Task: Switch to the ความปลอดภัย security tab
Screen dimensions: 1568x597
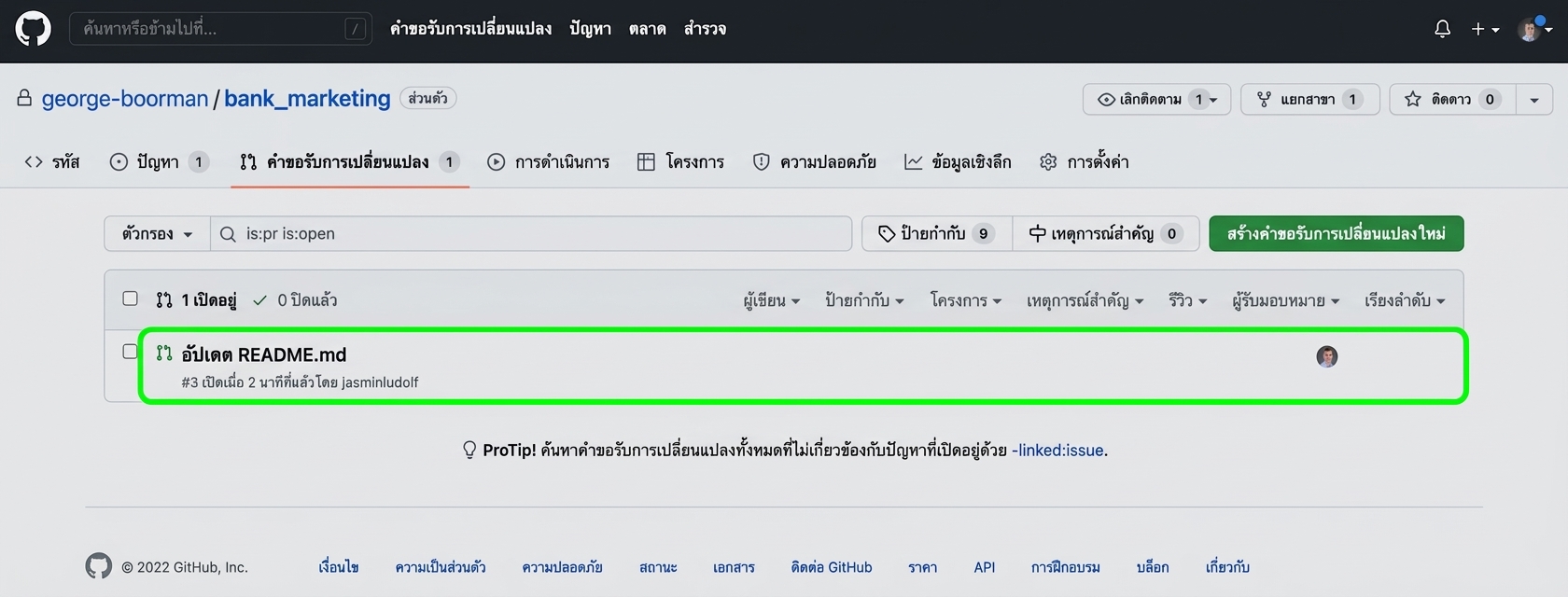Action: coord(815,161)
